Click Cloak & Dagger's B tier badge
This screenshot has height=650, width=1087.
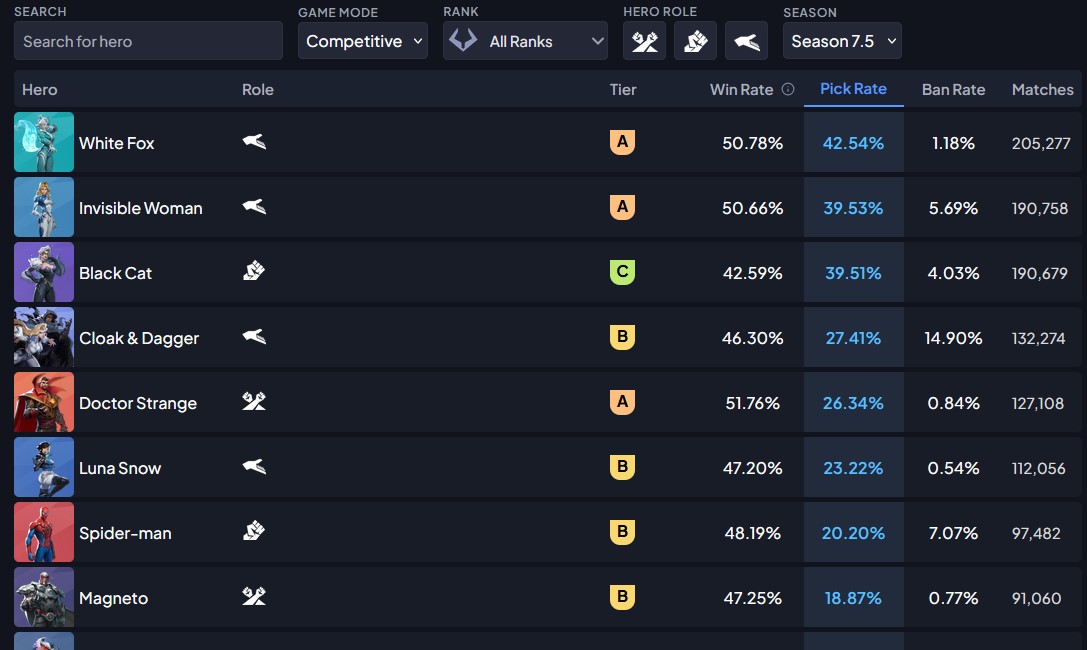(622, 337)
